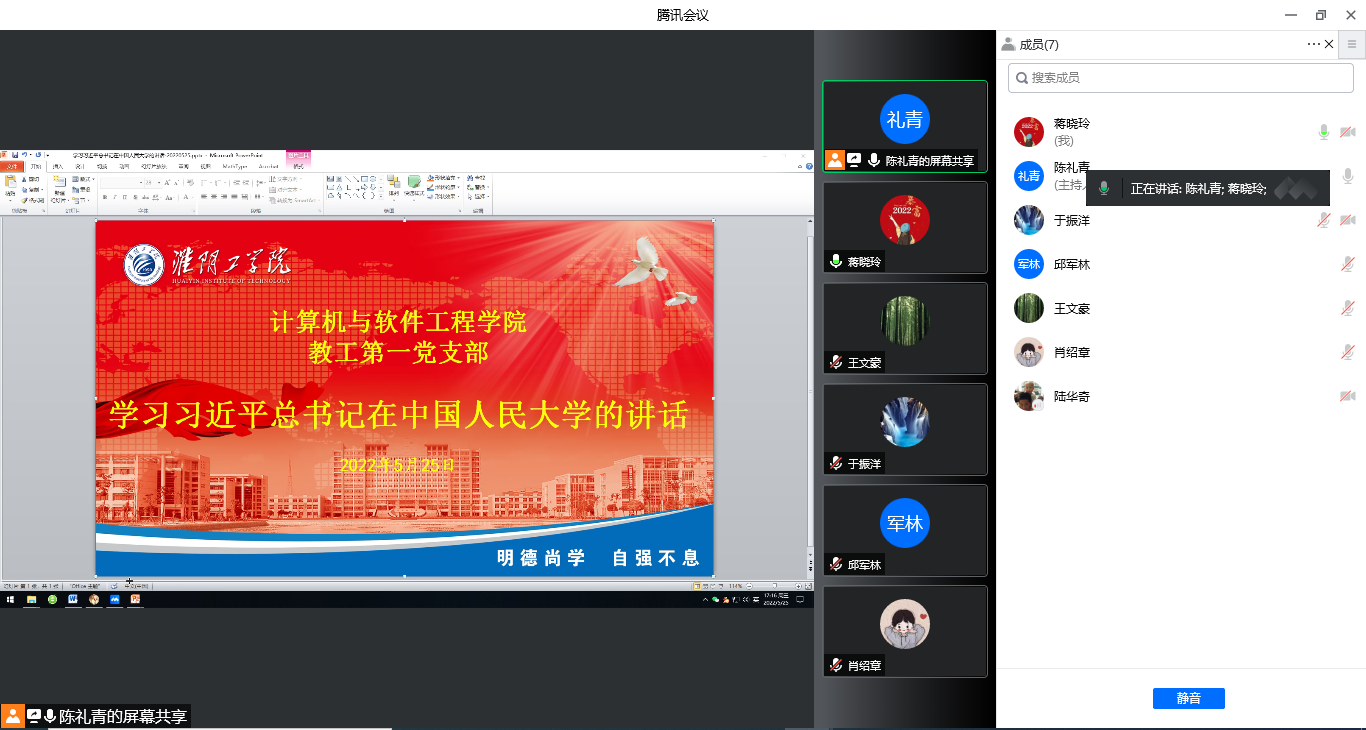The height and width of the screenshot is (730, 1366).
Task: Click the 静音 mute button
Action: 1188,699
